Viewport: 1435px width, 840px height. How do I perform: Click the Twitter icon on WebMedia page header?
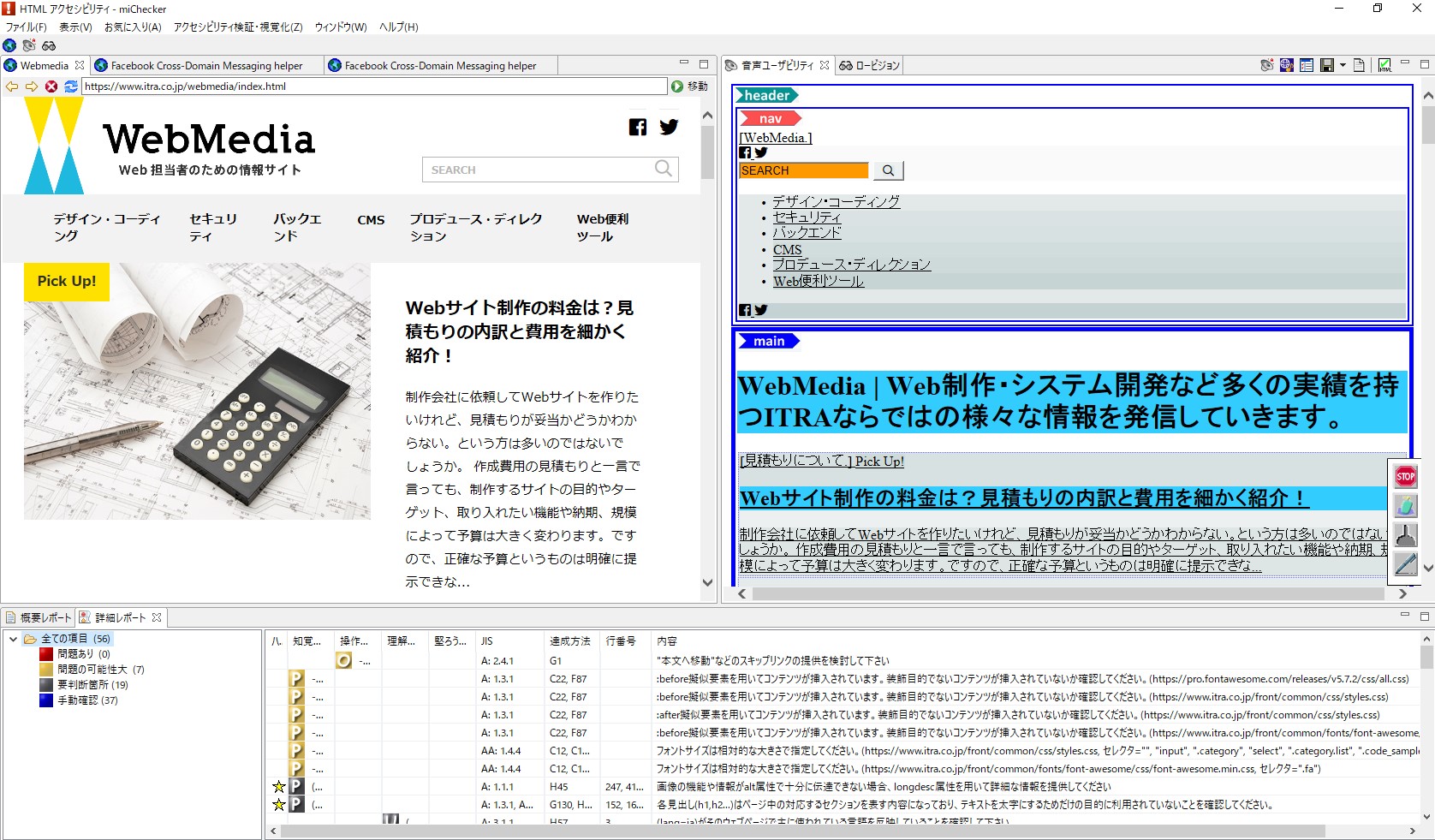click(669, 128)
